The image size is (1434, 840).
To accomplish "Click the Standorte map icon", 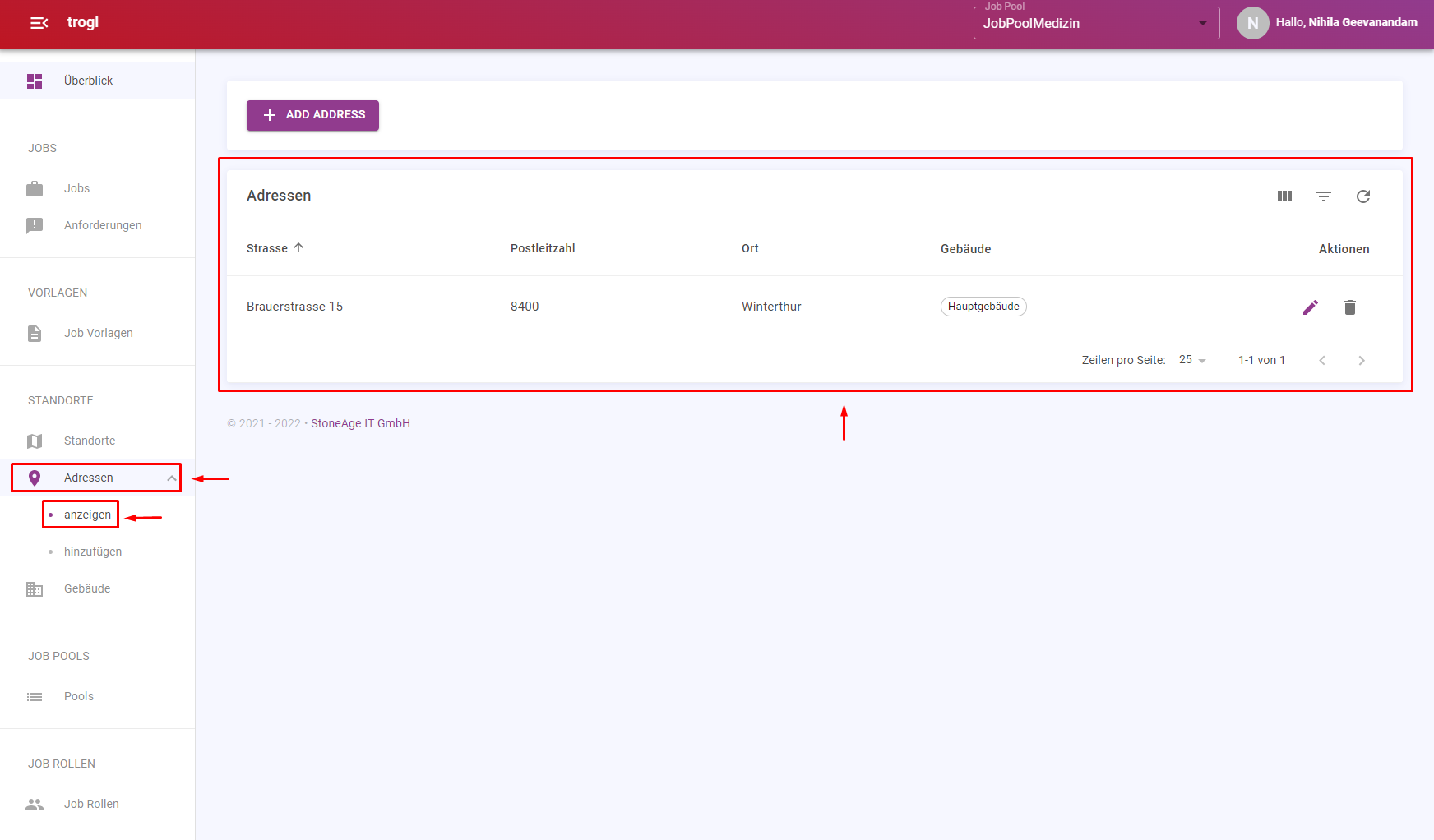I will coord(35,441).
